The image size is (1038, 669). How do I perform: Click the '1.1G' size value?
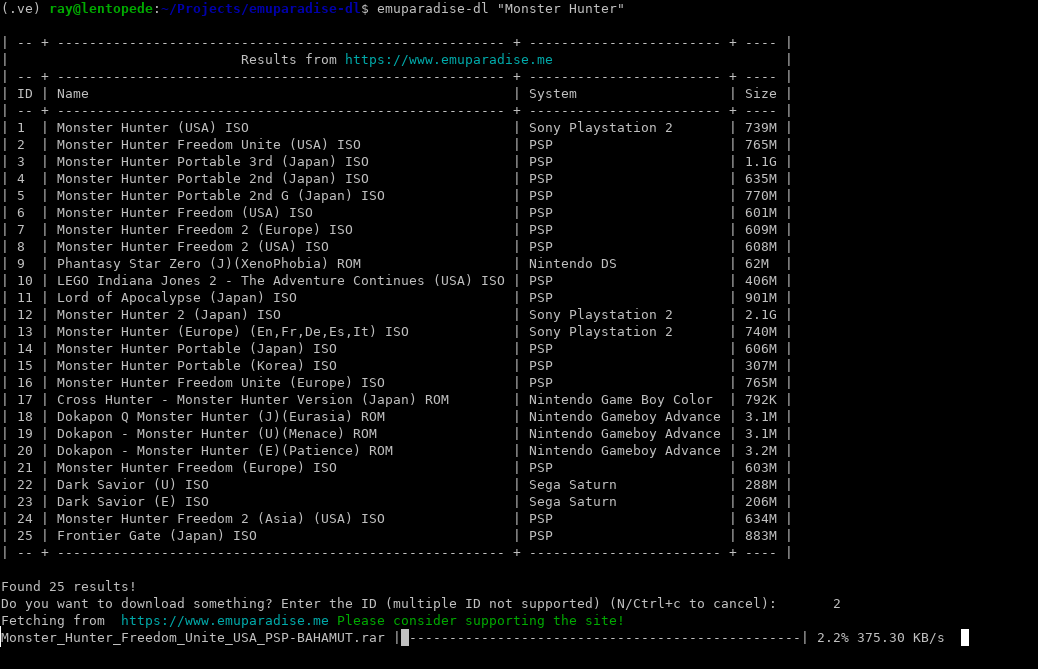coord(761,161)
